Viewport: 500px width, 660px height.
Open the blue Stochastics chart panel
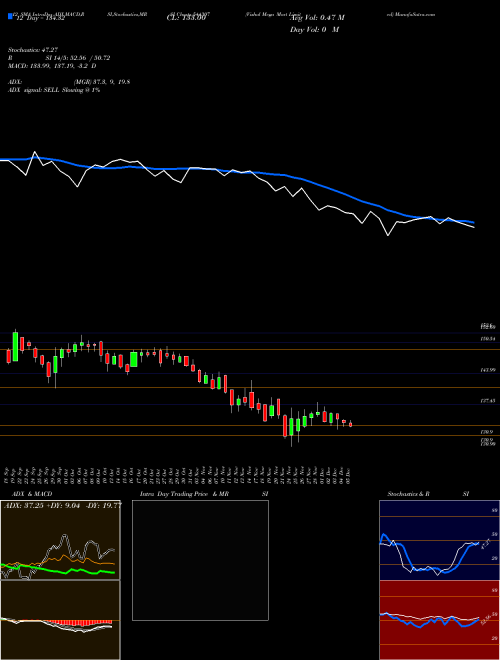click(439, 540)
